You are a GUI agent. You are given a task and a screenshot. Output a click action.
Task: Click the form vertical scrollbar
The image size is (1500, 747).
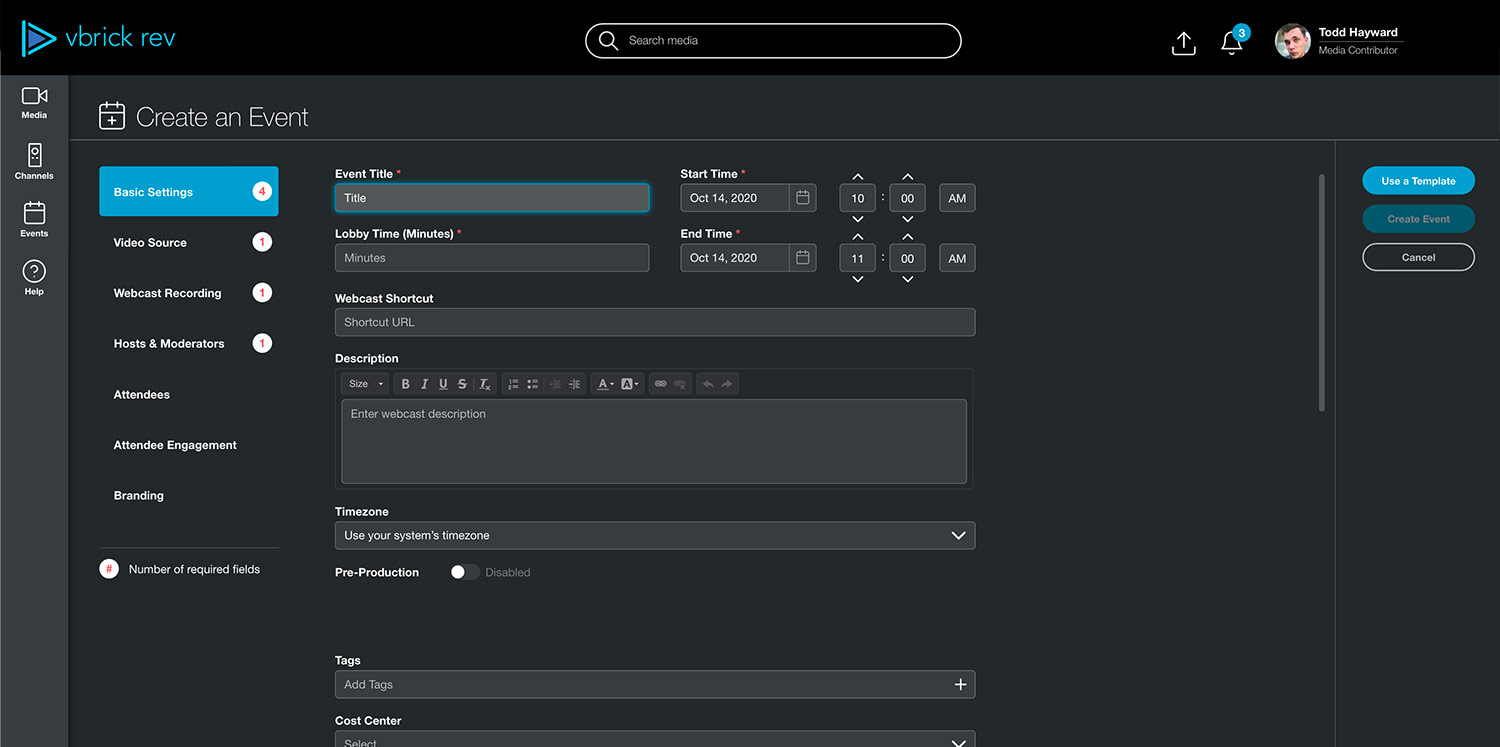(x=1322, y=293)
